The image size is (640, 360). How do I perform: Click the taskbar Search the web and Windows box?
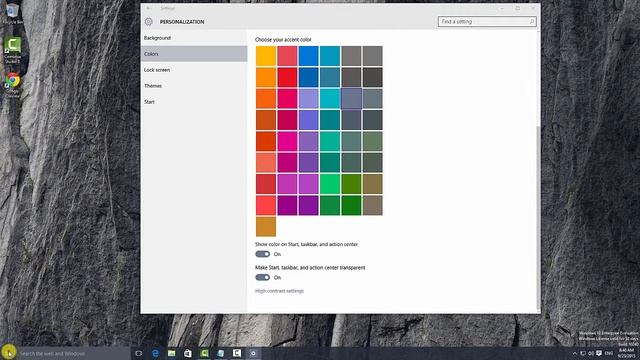73,353
